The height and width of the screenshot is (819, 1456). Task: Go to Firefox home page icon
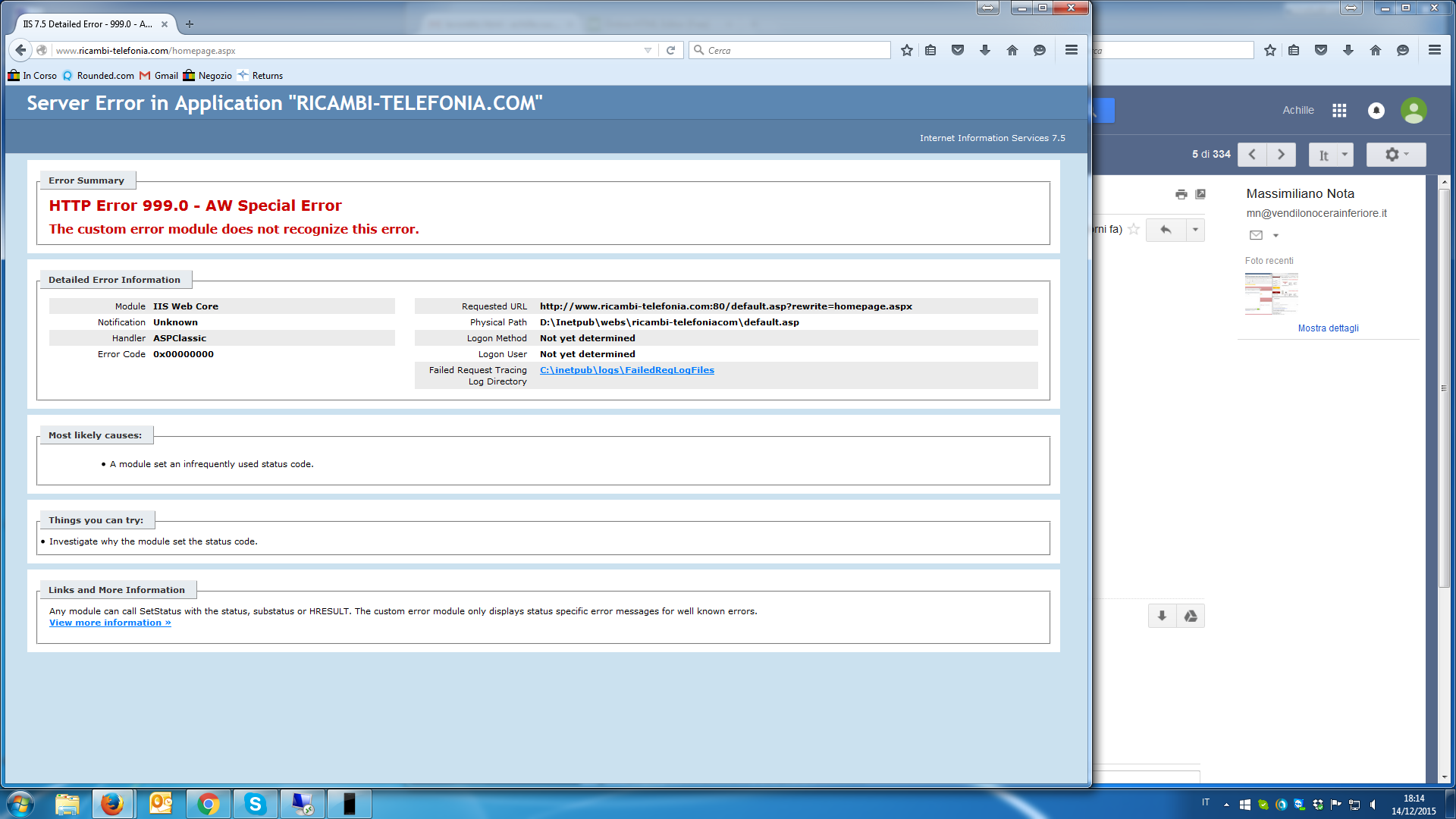[1012, 50]
